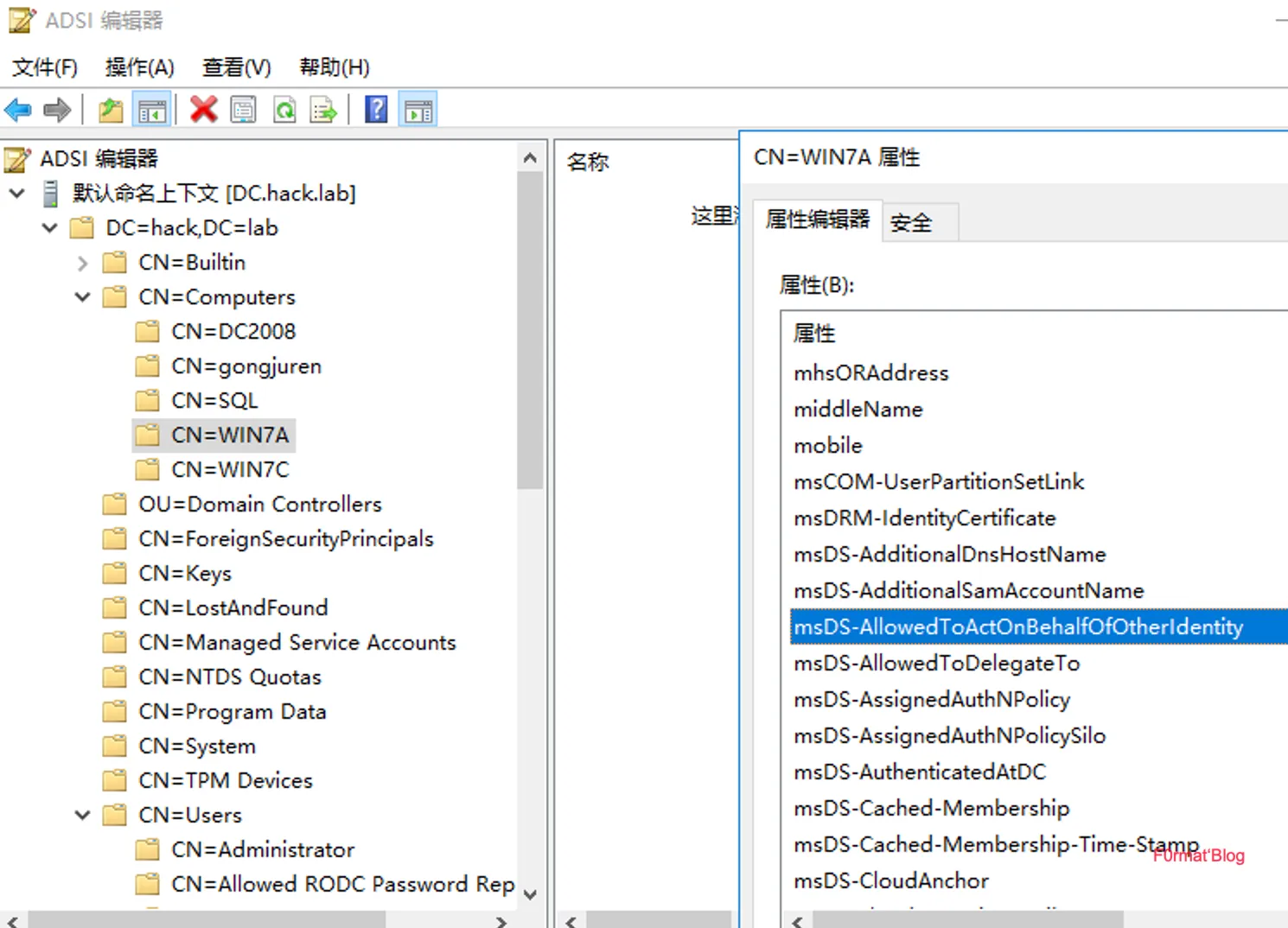The width and height of the screenshot is (1288, 928).
Task: Toggle the action pane toolbar icon
Action: 418,110
